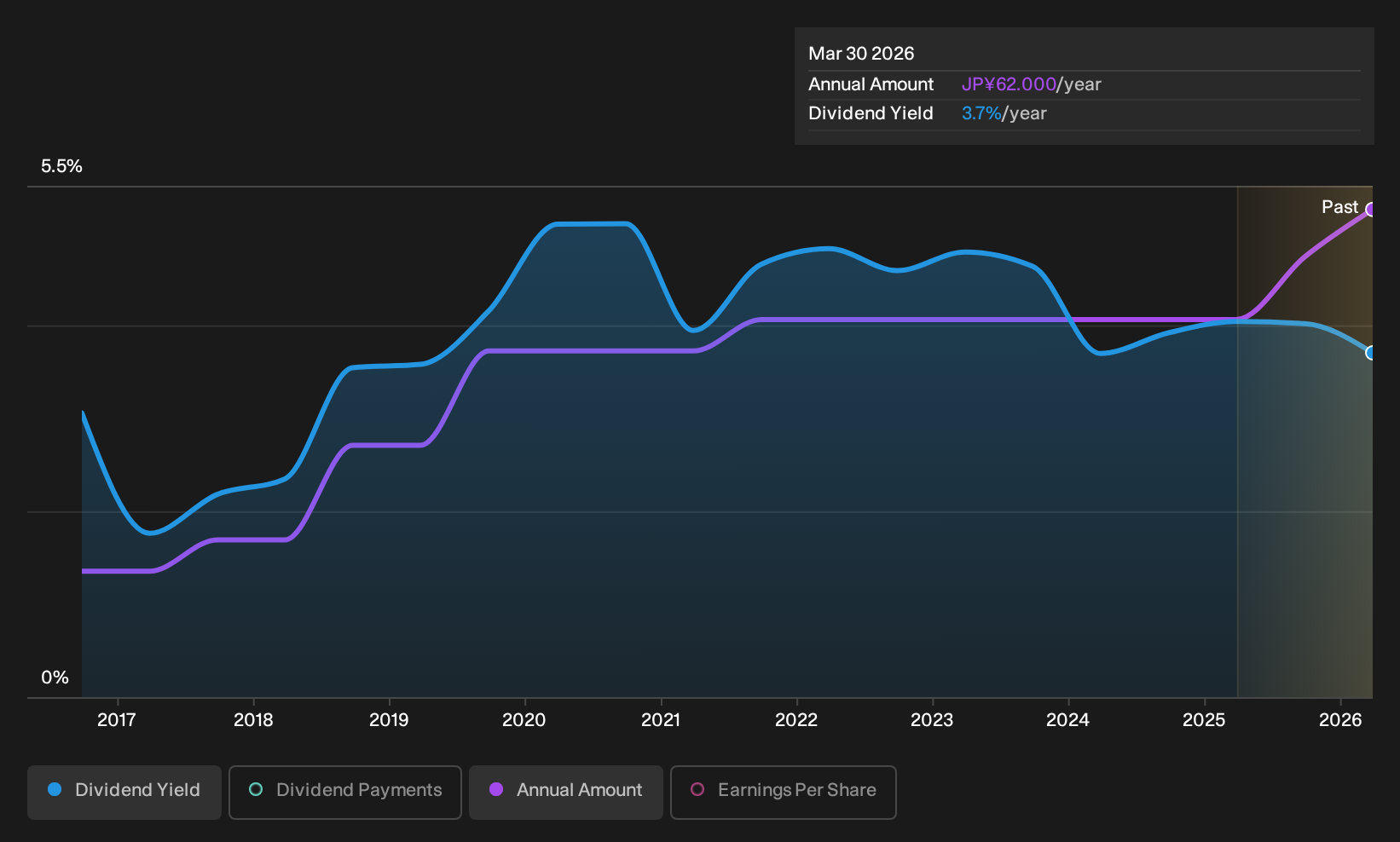The width and height of the screenshot is (1400, 842).
Task: Select the blue Dividend Yield endpoint marker
Action: [x=1371, y=353]
